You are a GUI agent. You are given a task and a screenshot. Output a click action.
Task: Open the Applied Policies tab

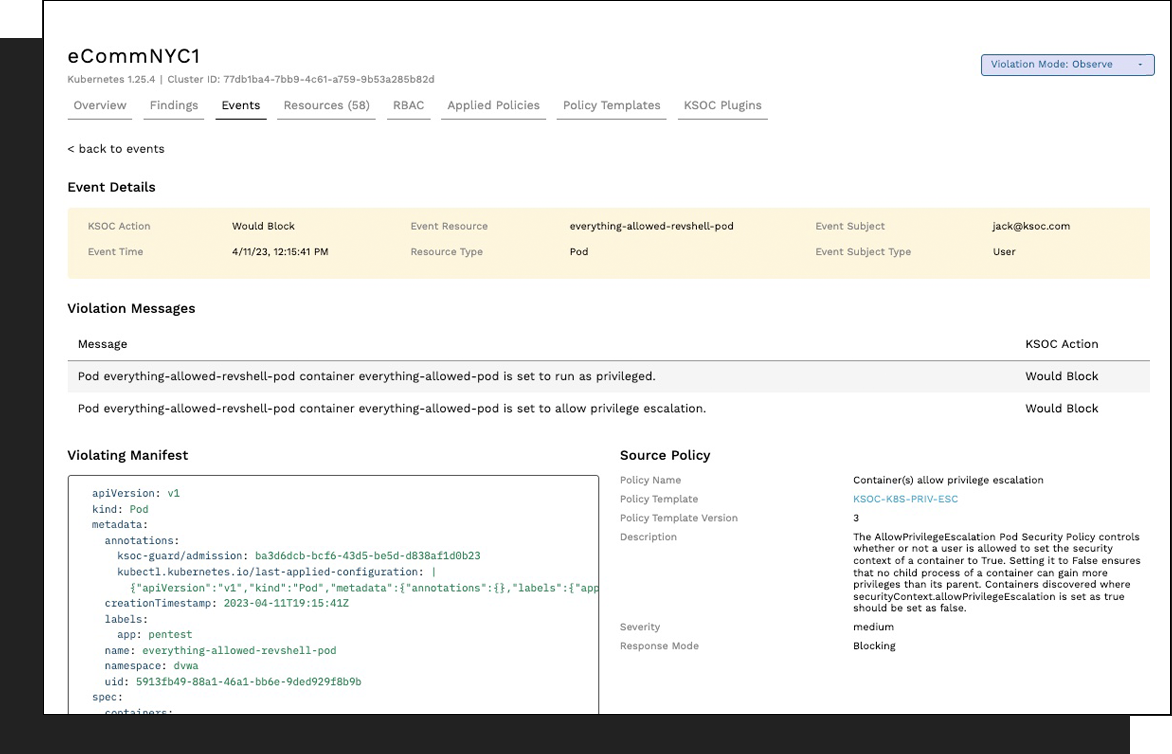pyautogui.click(x=493, y=105)
